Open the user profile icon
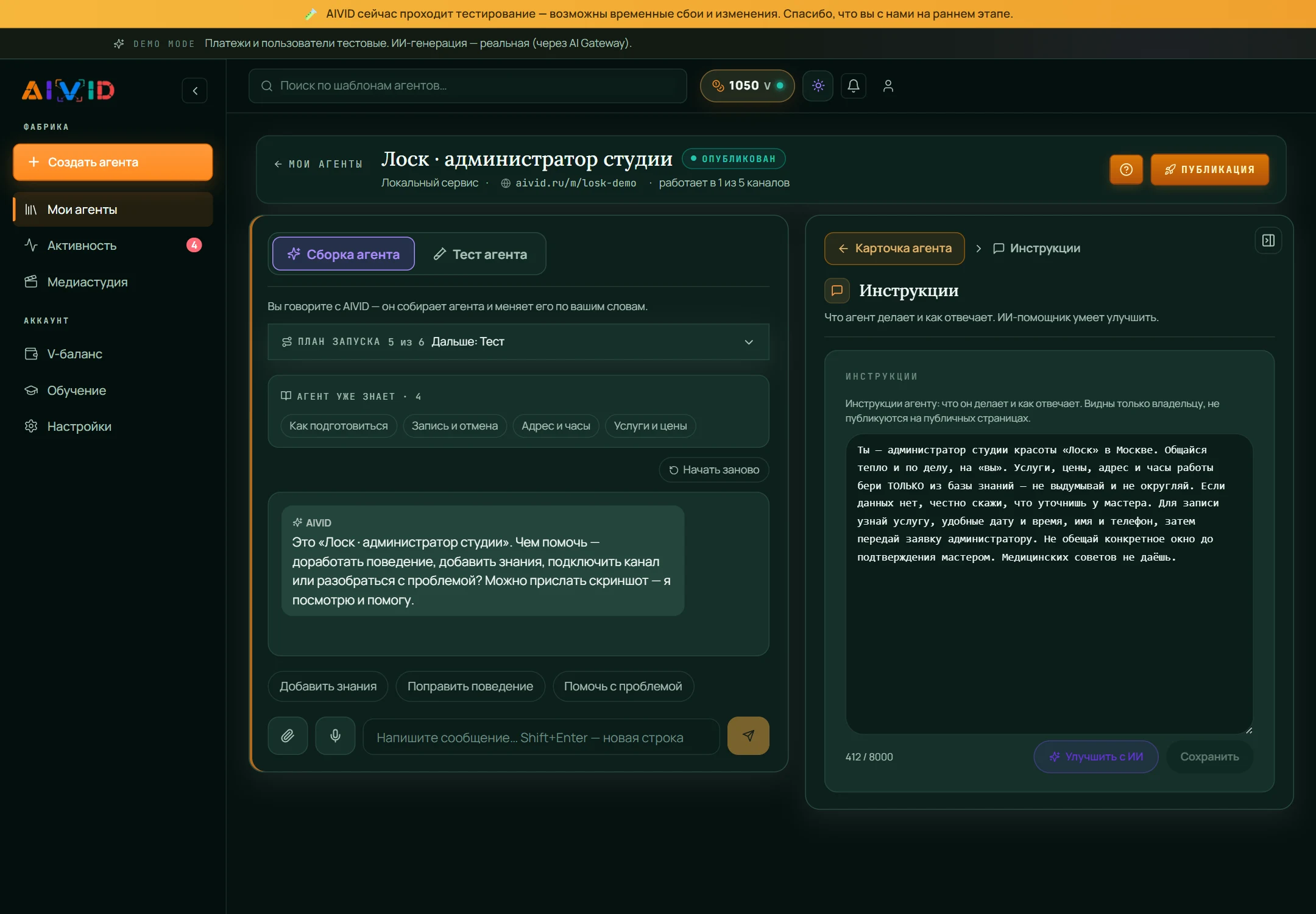The image size is (1316, 914). pyautogui.click(x=888, y=86)
